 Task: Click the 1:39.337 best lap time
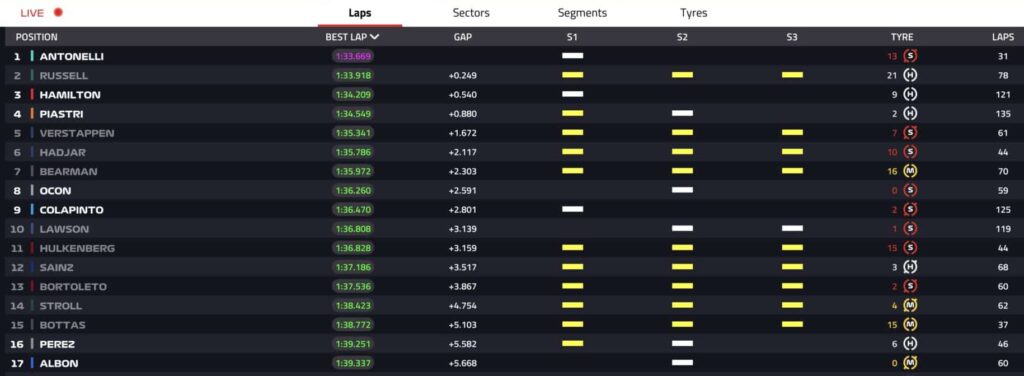pos(353,364)
